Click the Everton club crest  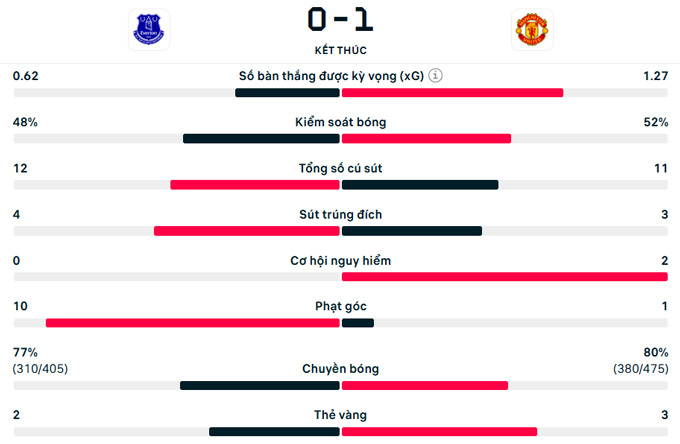click(x=149, y=31)
